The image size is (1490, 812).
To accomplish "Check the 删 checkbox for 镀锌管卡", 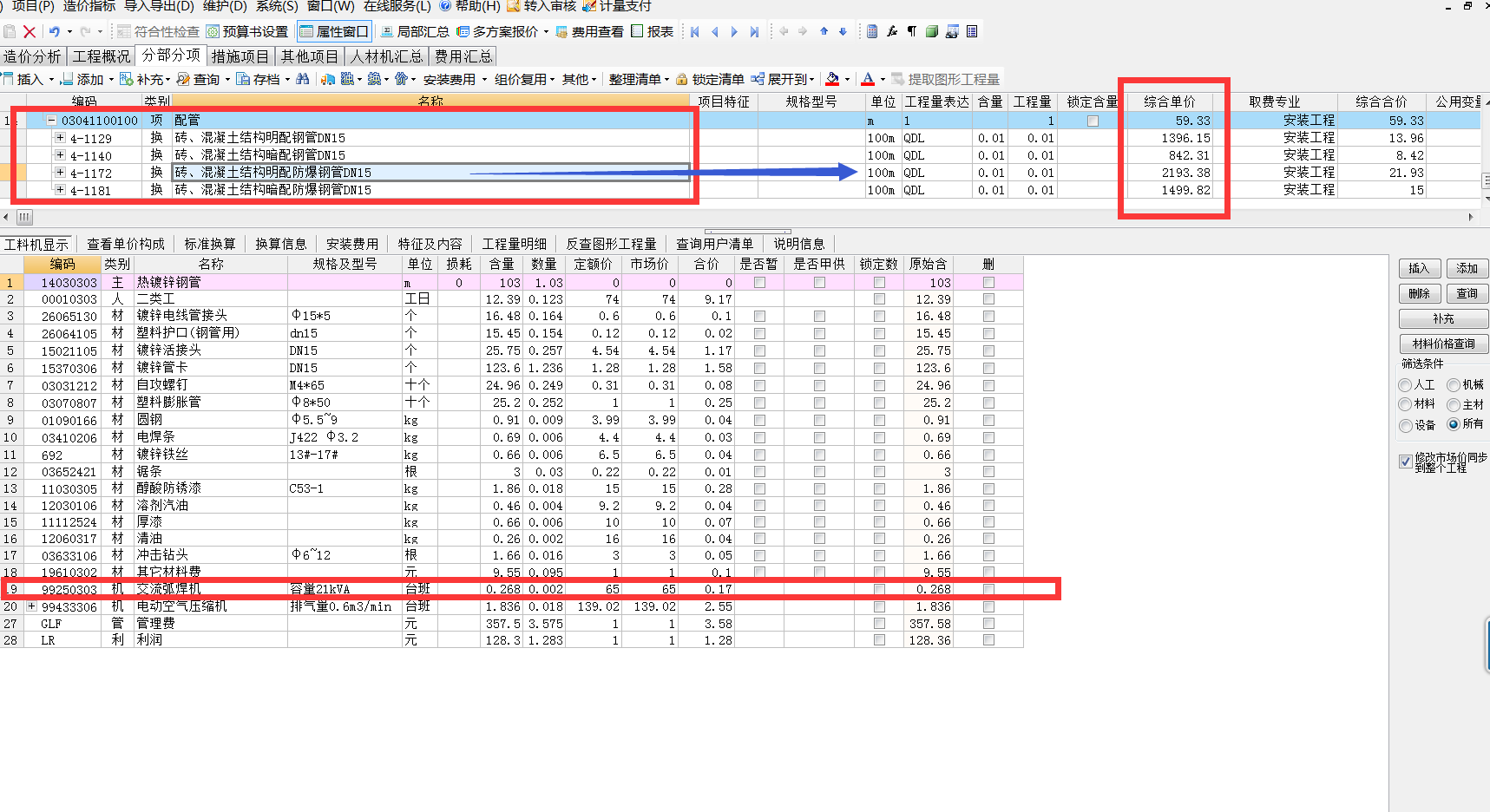I will [x=988, y=368].
